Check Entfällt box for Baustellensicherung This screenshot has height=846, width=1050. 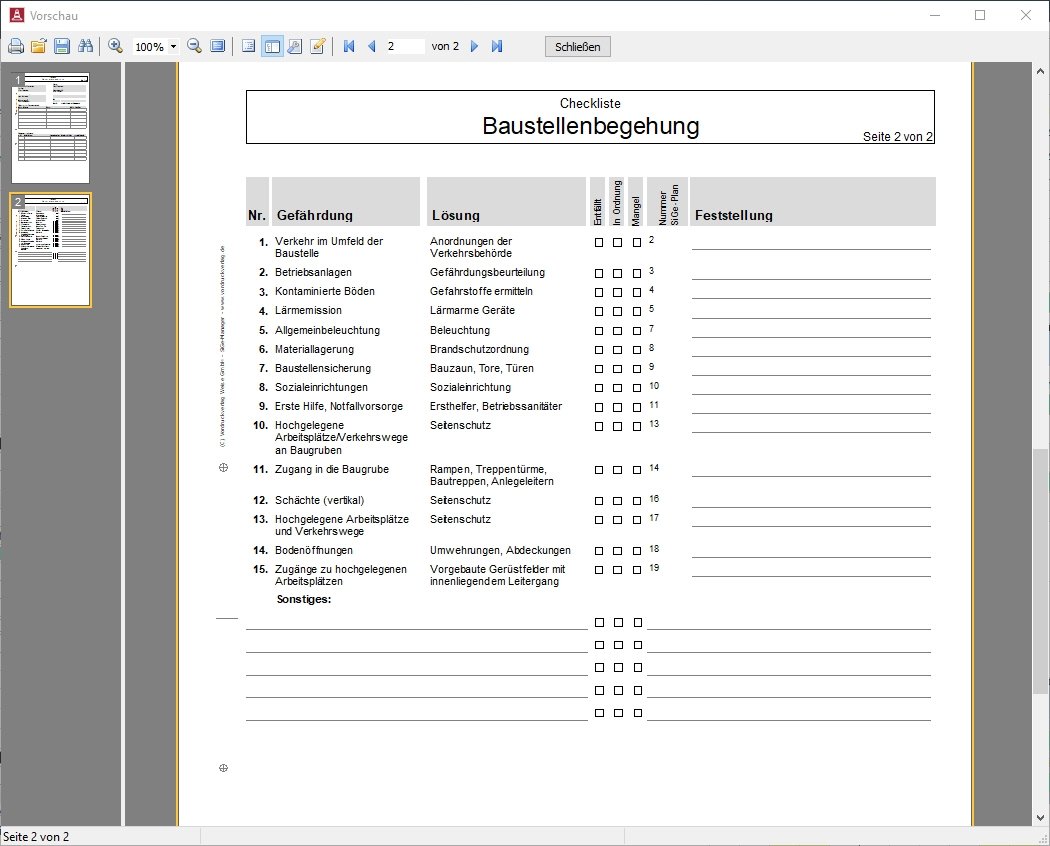click(599, 369)
